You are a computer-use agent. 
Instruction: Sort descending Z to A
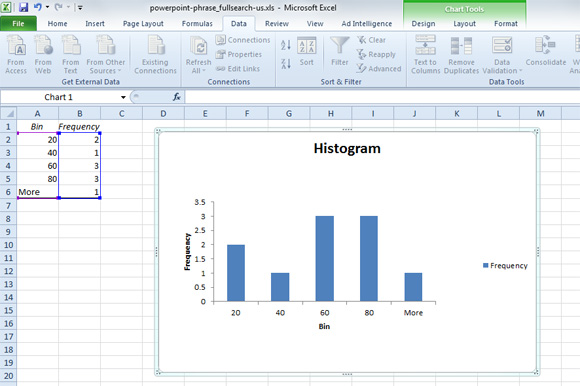286,64
